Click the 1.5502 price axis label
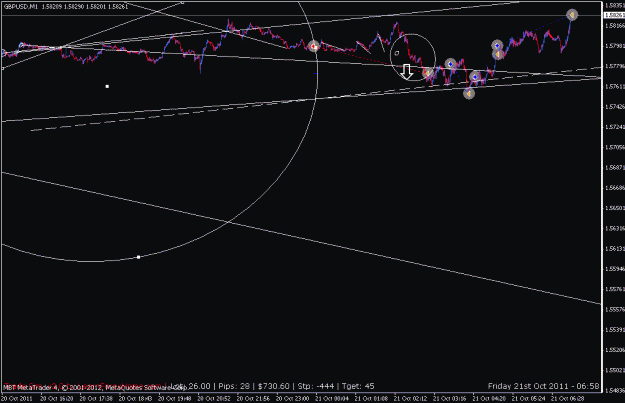This screenshot has height=403, width=625. (615, 370)
